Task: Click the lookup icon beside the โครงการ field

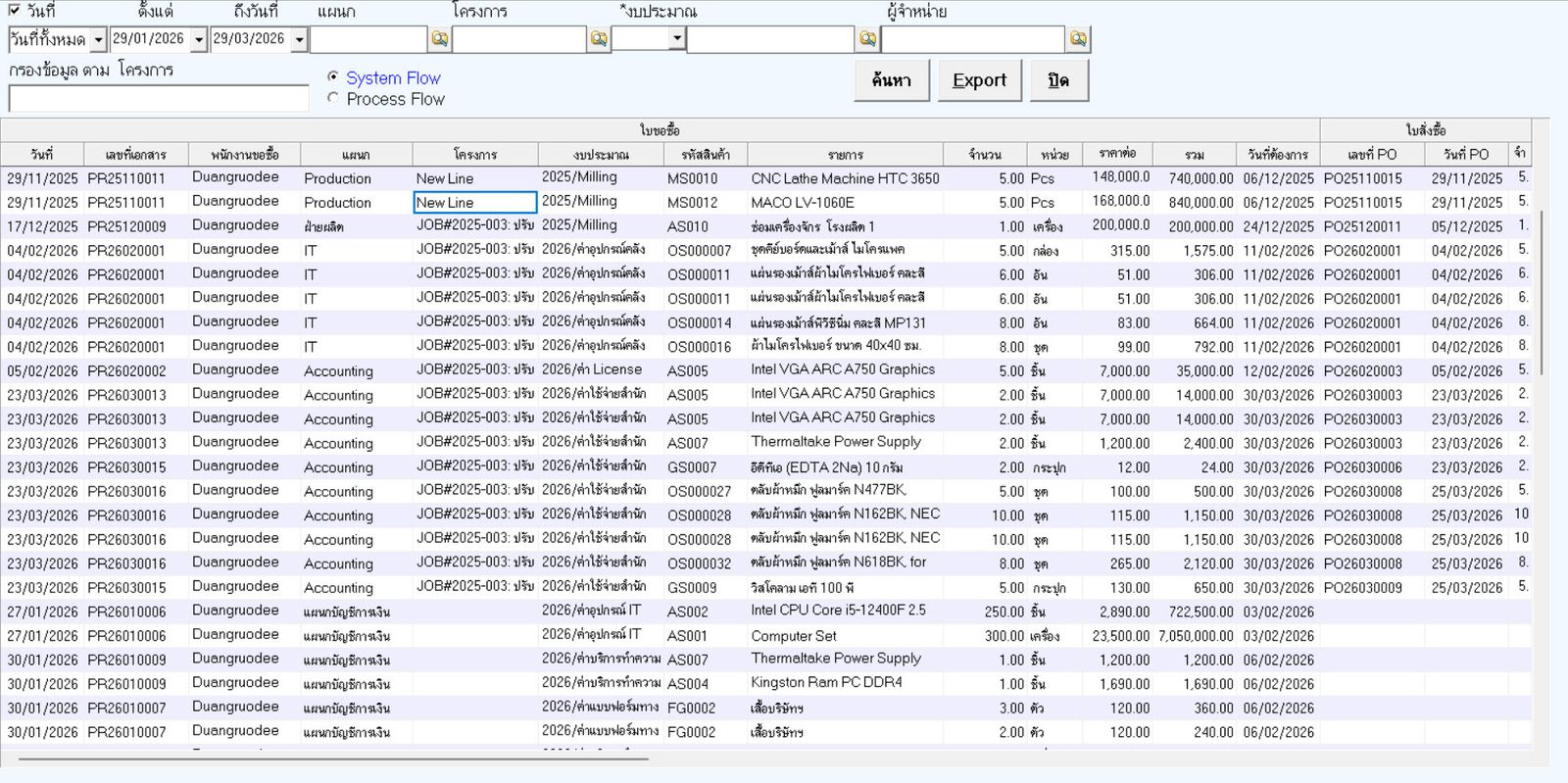Action: [599, 39]
